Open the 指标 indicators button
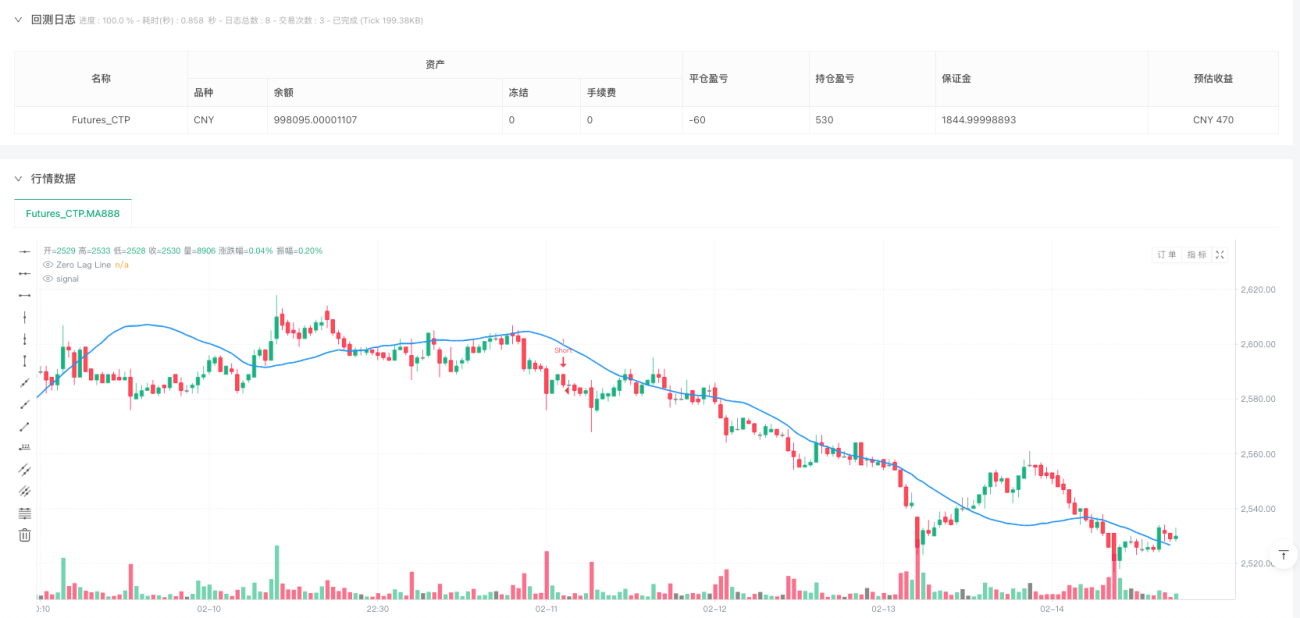 tap(1196, 255)
